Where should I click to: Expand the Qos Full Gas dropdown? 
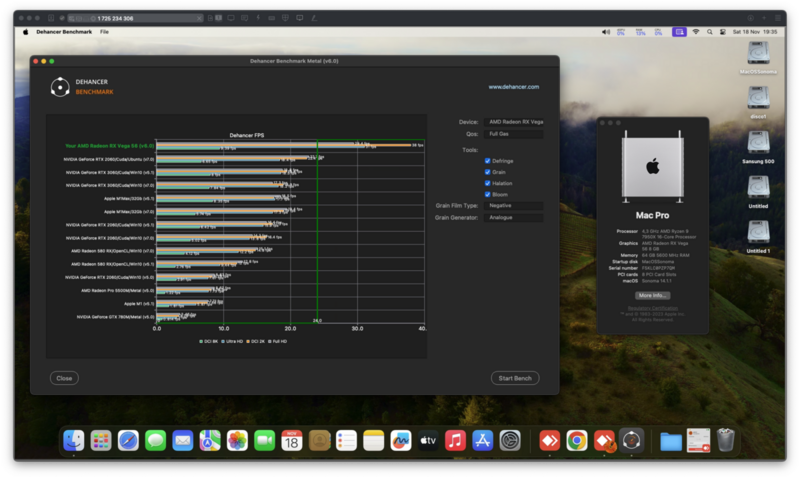(514, 133)
